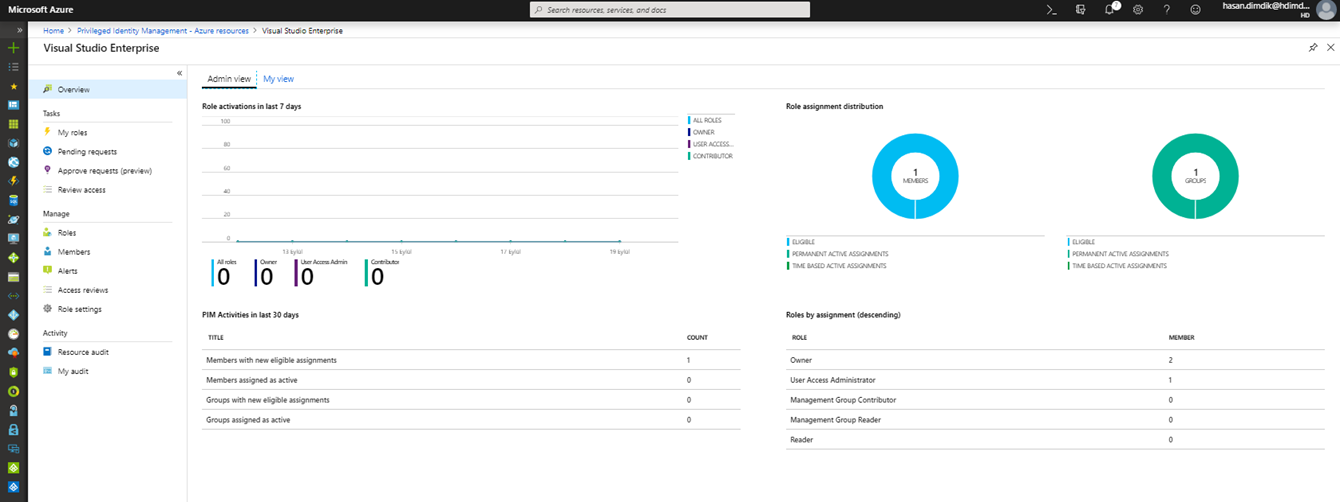Click the Review access list icon
The image size is (1340, 502).
tap(47, 189)
